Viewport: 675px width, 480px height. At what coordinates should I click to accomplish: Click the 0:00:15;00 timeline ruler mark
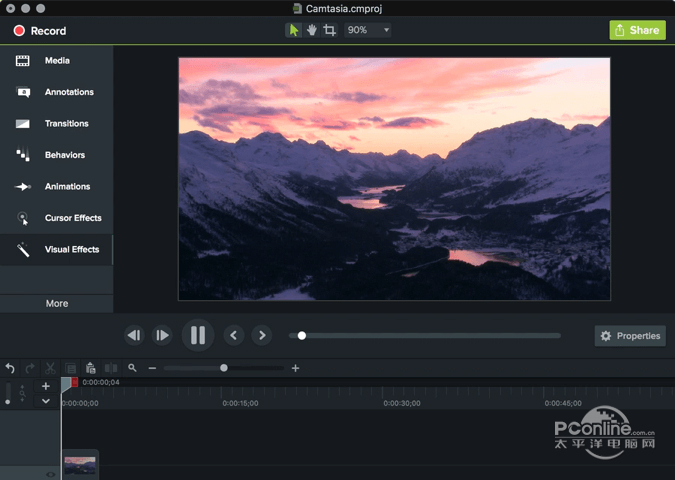click(x=240, y=403)
